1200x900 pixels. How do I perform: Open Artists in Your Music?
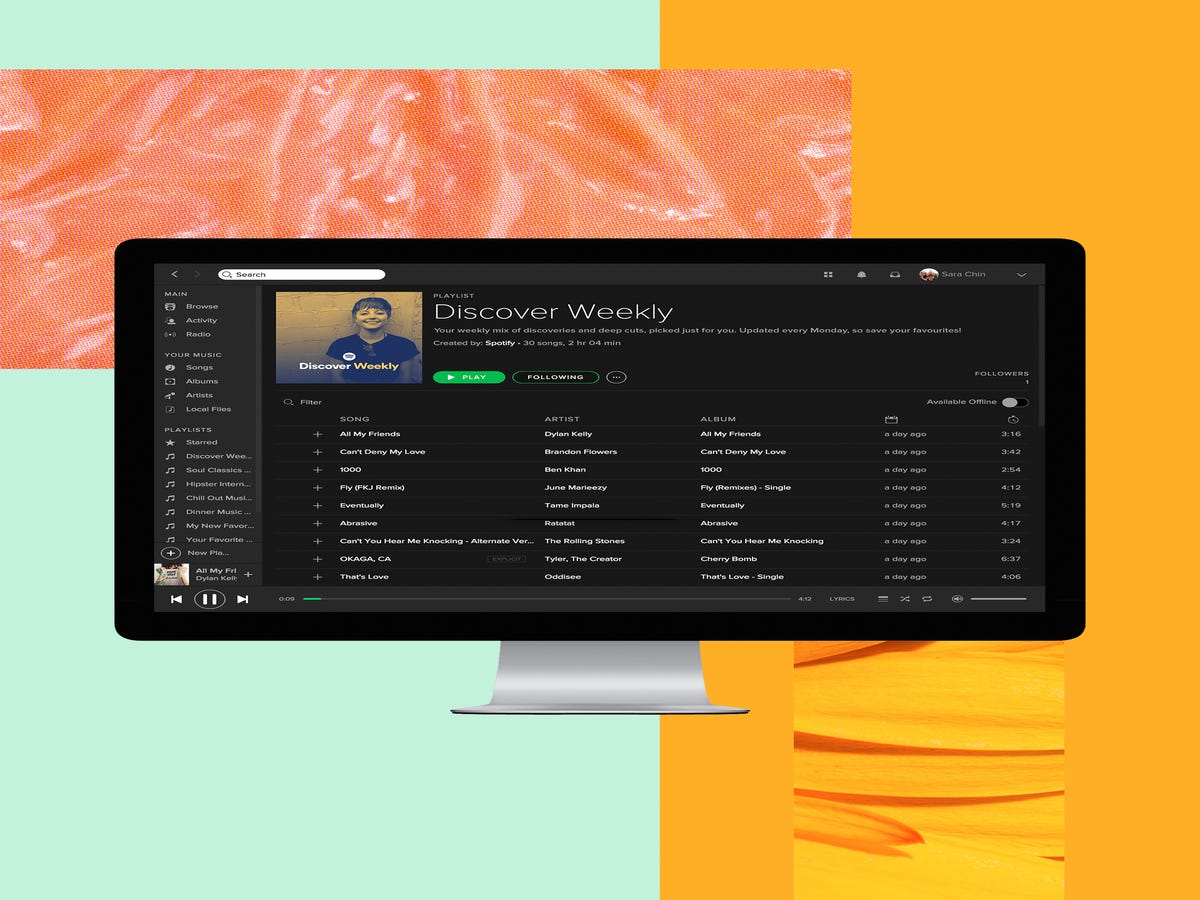tap(199, 395)
